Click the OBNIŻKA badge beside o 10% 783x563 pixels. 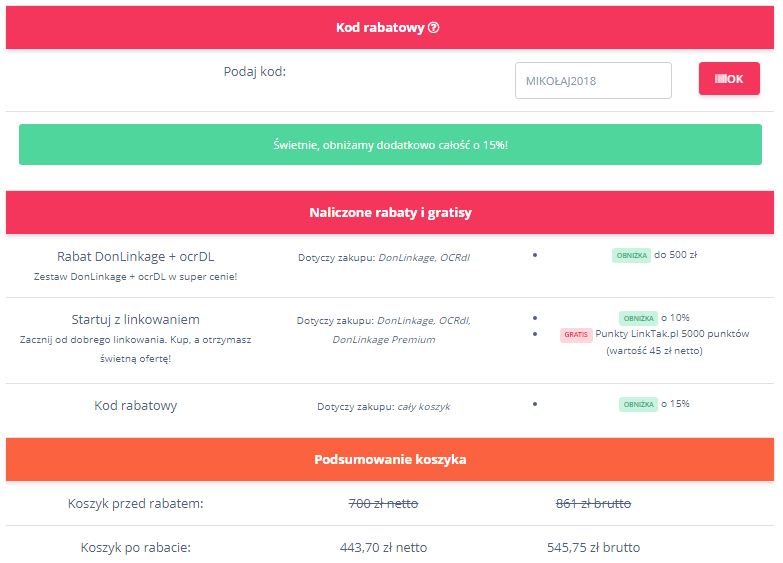(x=638, y=318)
